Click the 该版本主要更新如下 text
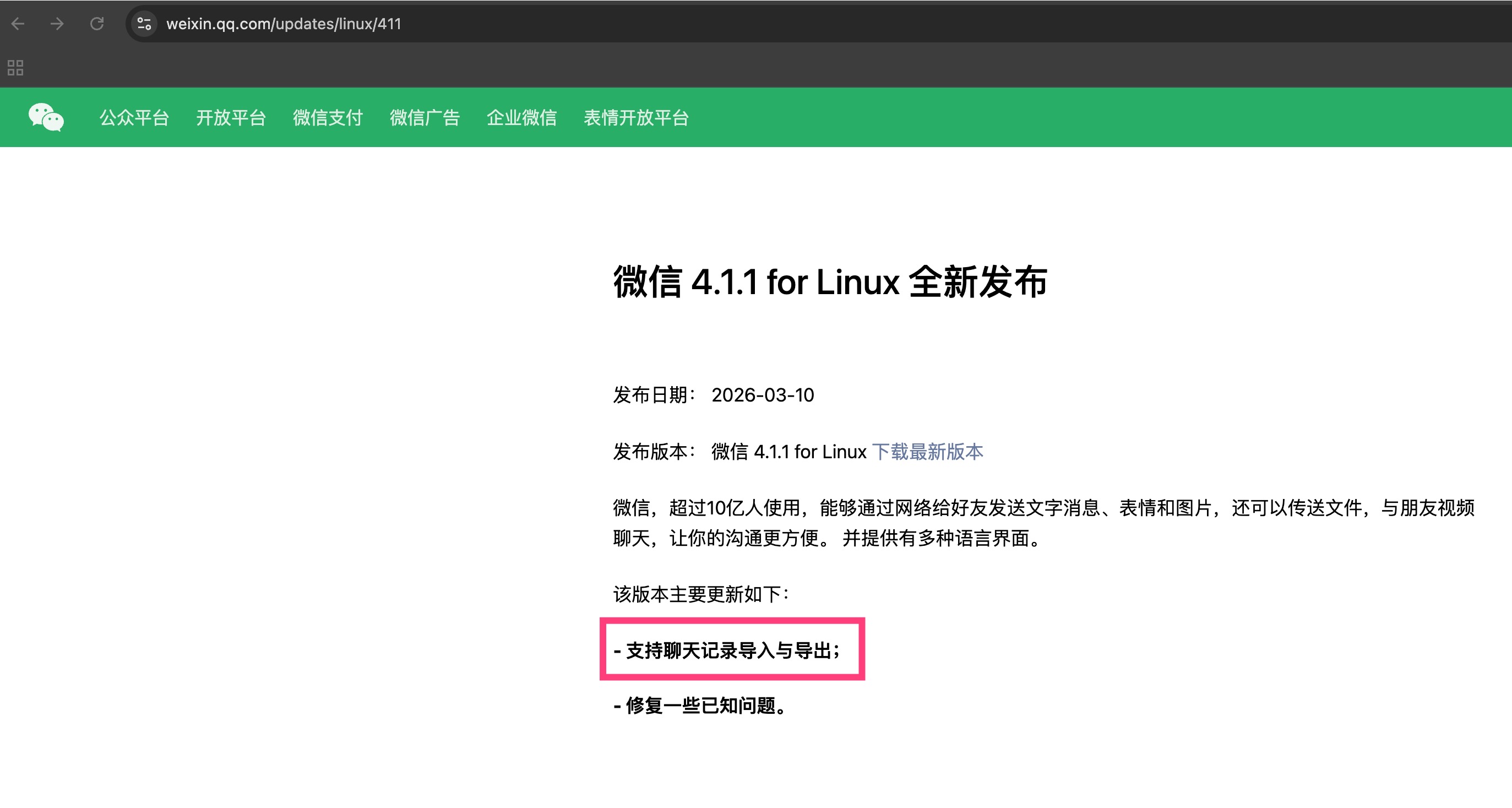 click(701, 594)
